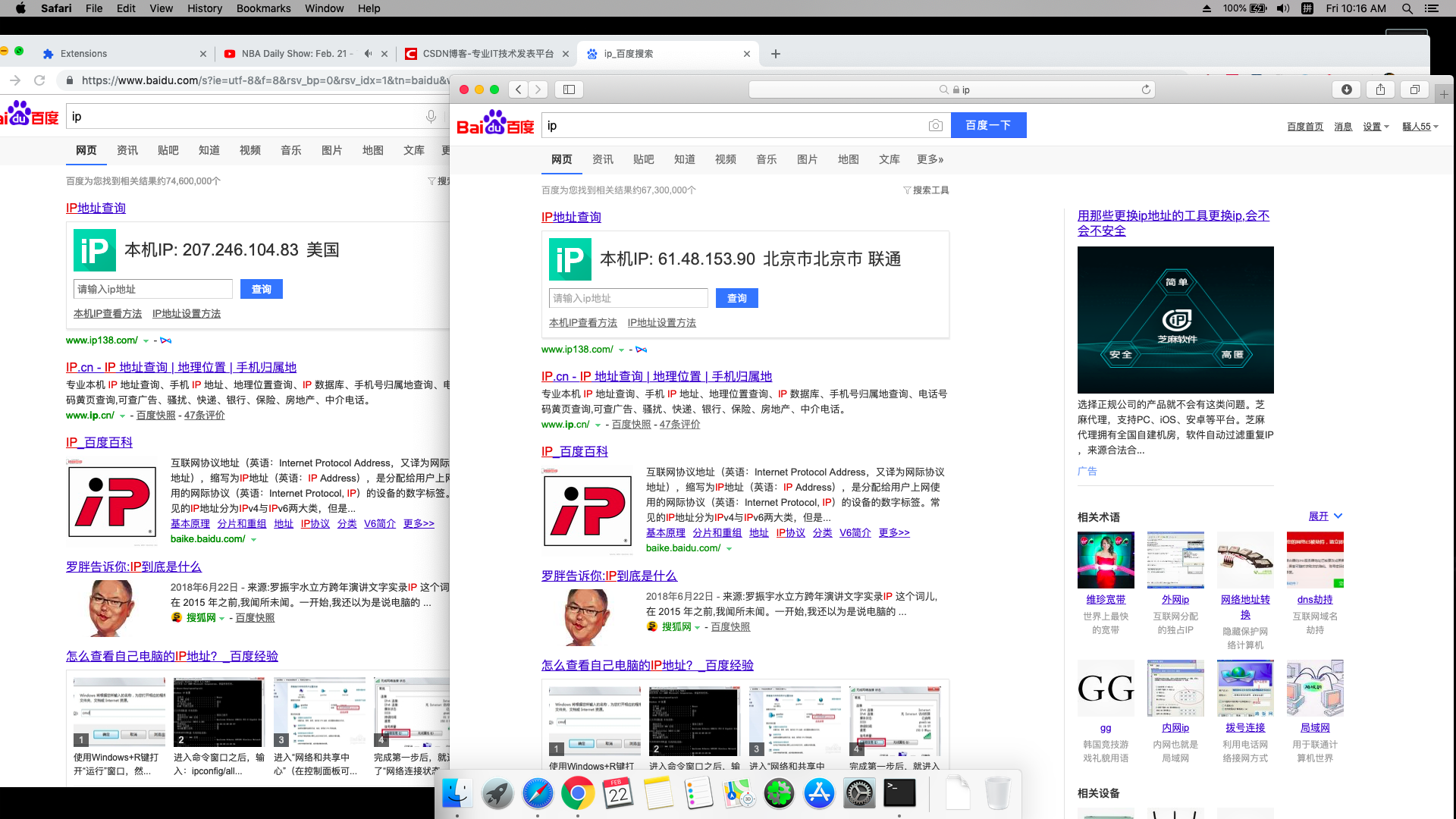The height and width of the screenshot is (819, 1456).
Task: Click the 百度一下 search button
Action: click(x=989, y=124)
